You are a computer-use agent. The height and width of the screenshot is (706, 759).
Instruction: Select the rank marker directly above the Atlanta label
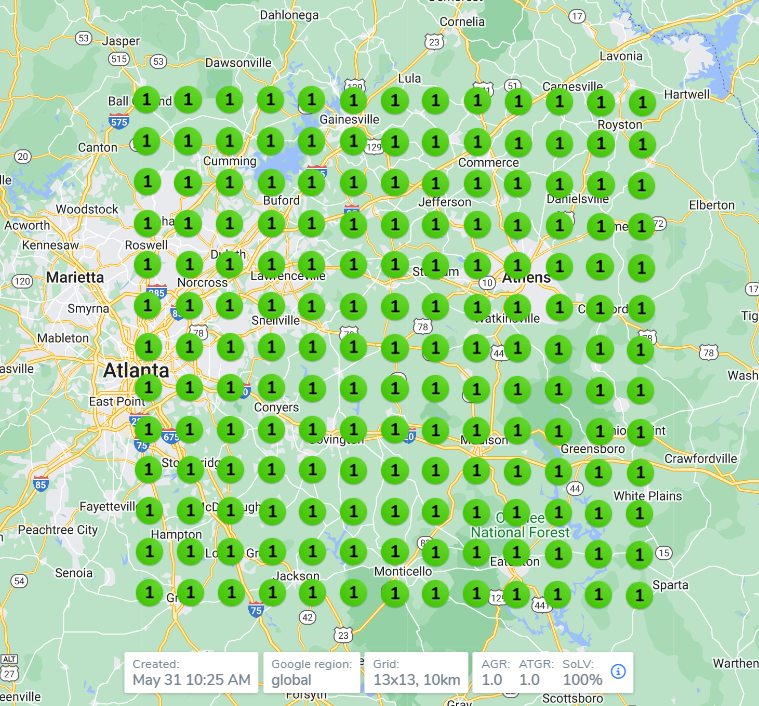pos(148,346)
